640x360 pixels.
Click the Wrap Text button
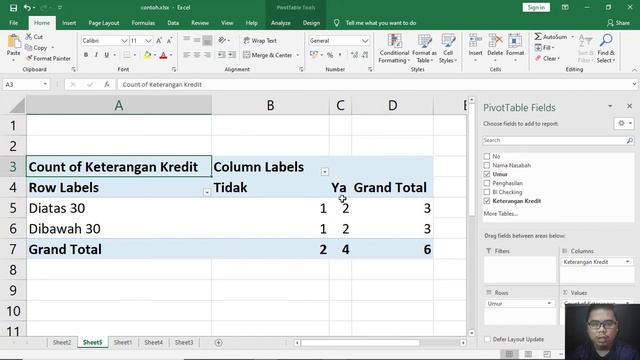tap(260, 41)
